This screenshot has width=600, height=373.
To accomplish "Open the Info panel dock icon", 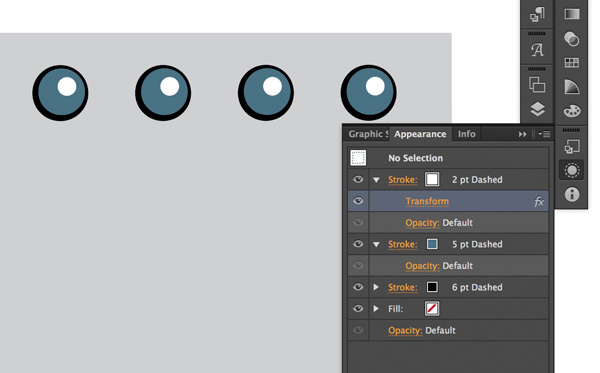I will (x=572, y=194).
